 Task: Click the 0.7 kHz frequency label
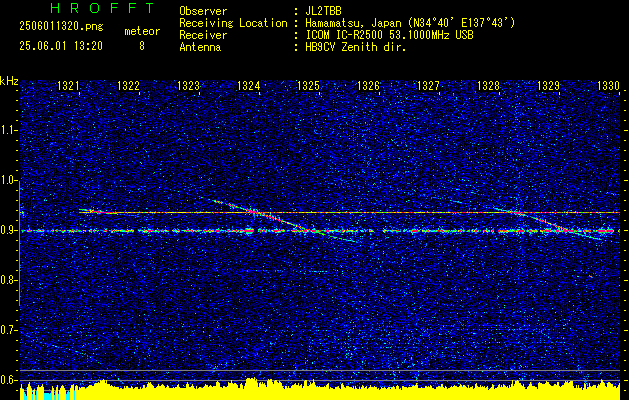click(9, 330)
